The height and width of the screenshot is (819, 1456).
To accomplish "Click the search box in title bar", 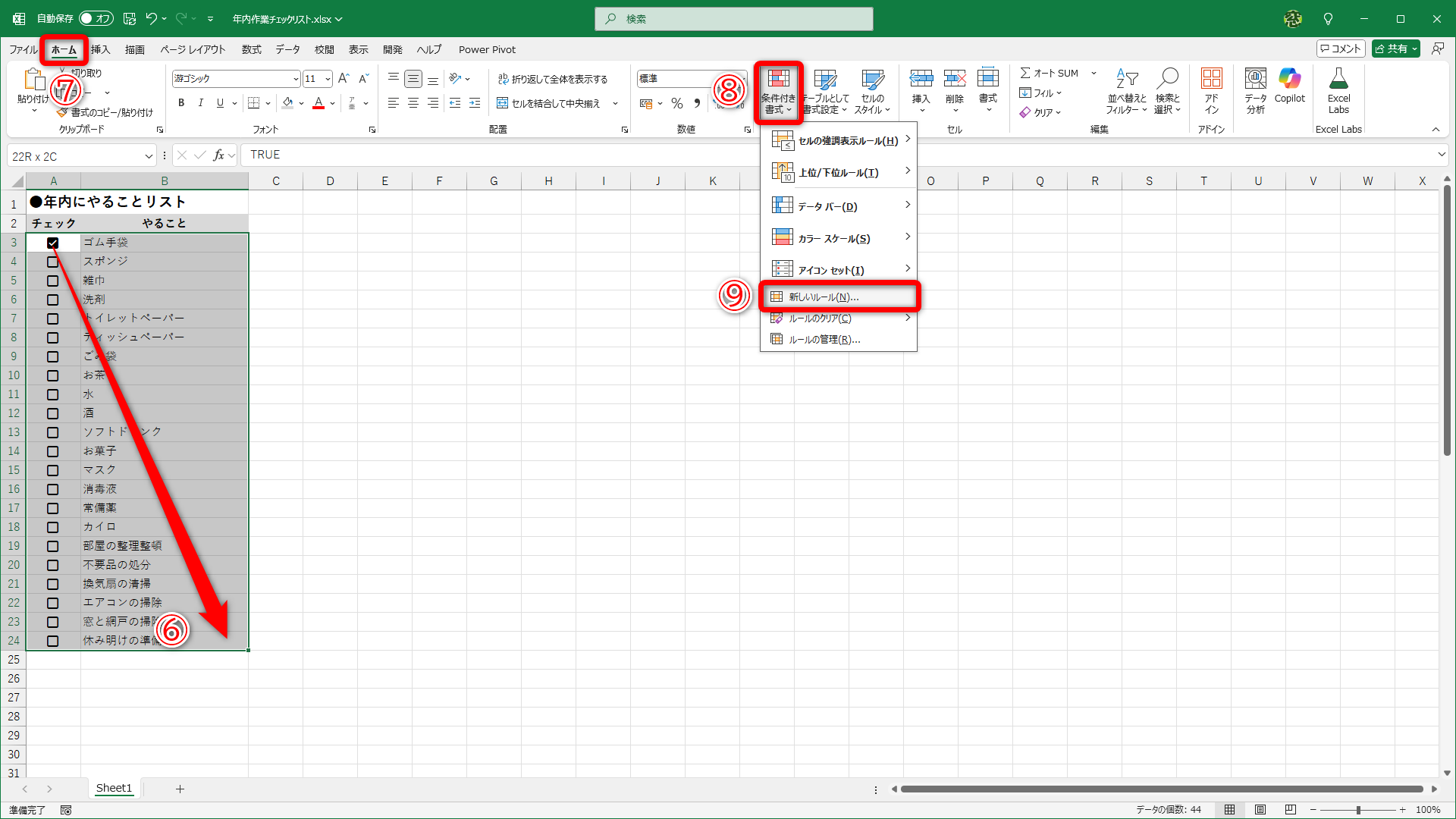I will click(733, 18).
